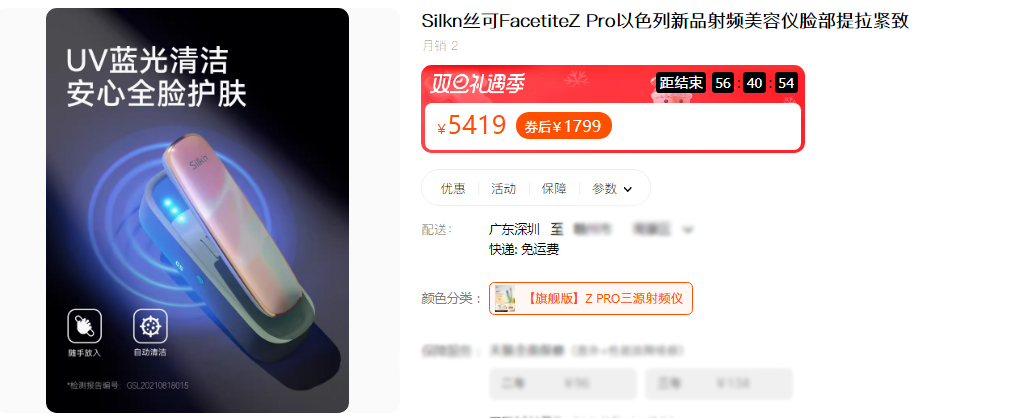Screen dimensions: 1013x418
Task: Click the 广东深圳 shipping origin text
Action: point(514,229)
